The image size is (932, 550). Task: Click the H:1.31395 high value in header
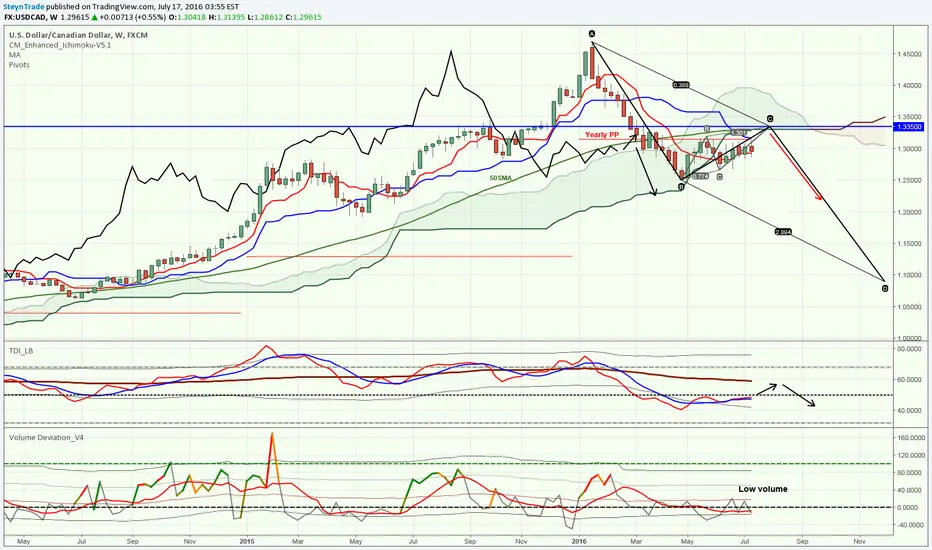tap(226, 17)
